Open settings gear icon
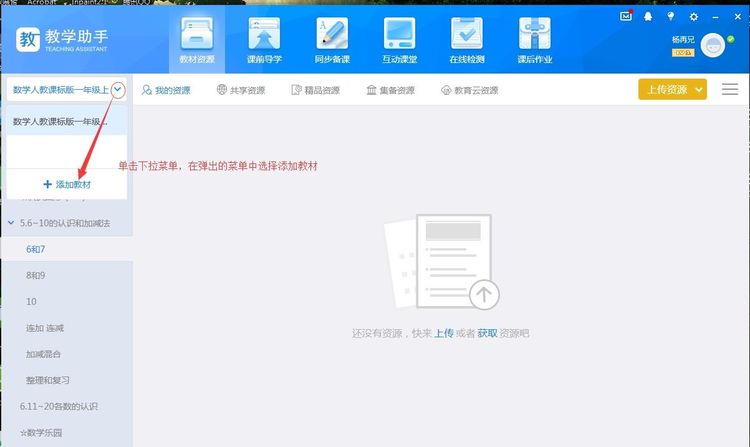The width and height of the screenshot is (750, 447). [693, 17]
